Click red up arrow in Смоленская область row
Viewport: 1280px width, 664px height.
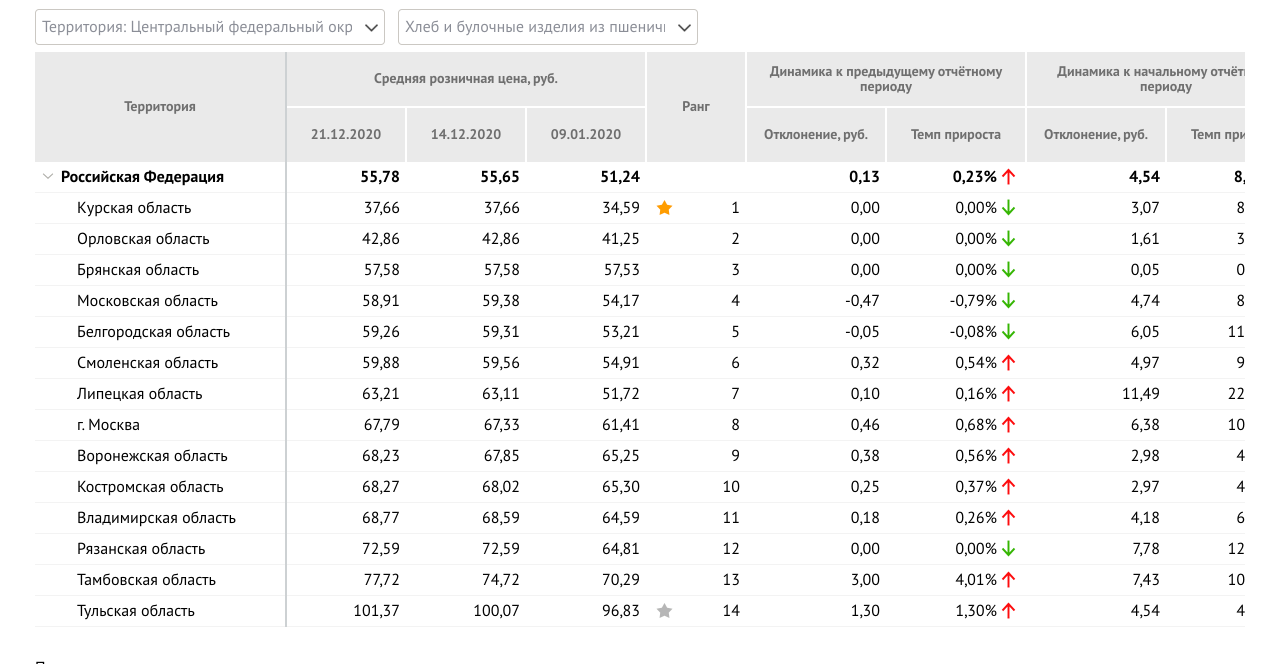[x=1009, y=363]
